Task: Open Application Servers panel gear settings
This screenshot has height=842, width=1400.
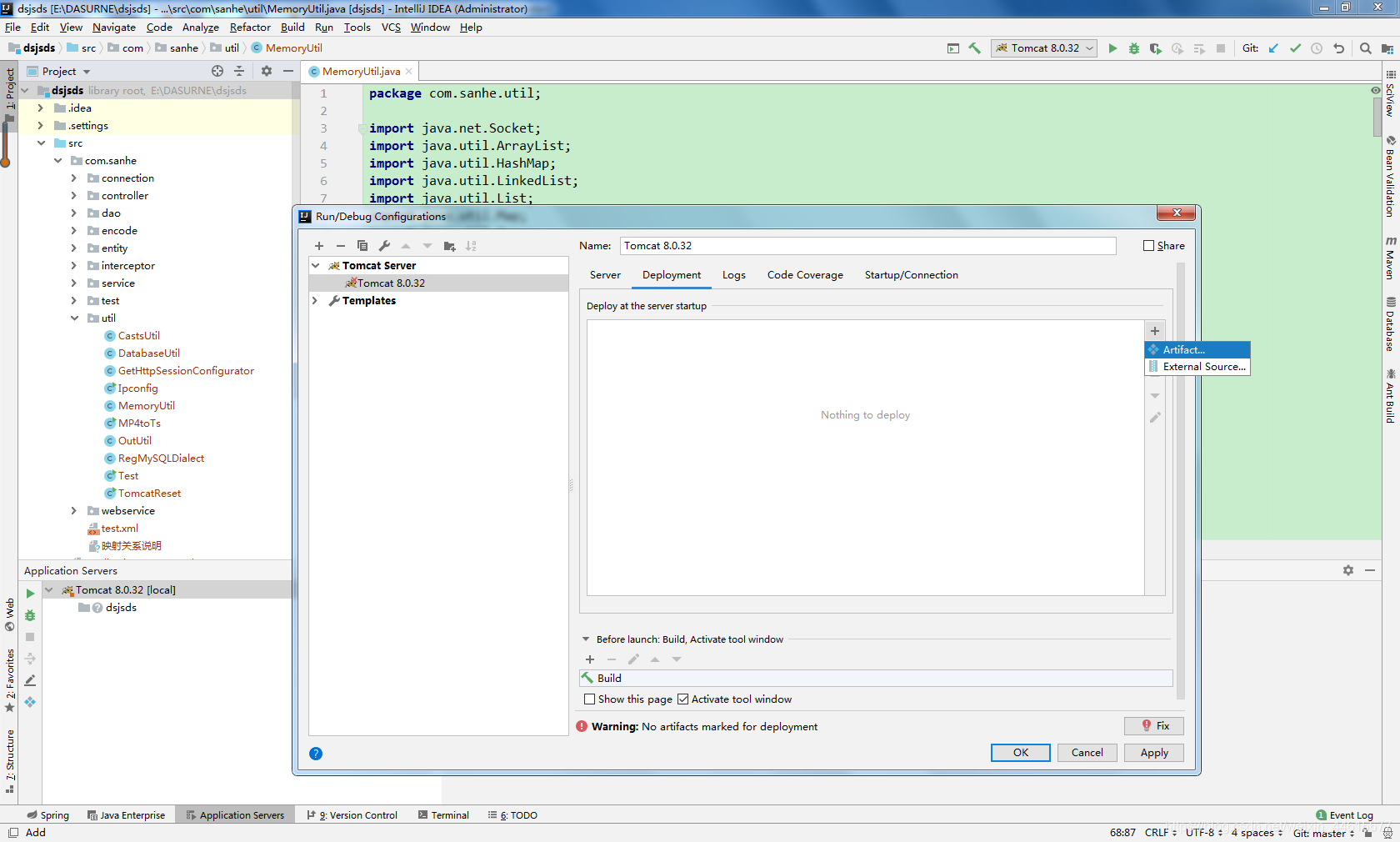Action: coord(1348,570)
